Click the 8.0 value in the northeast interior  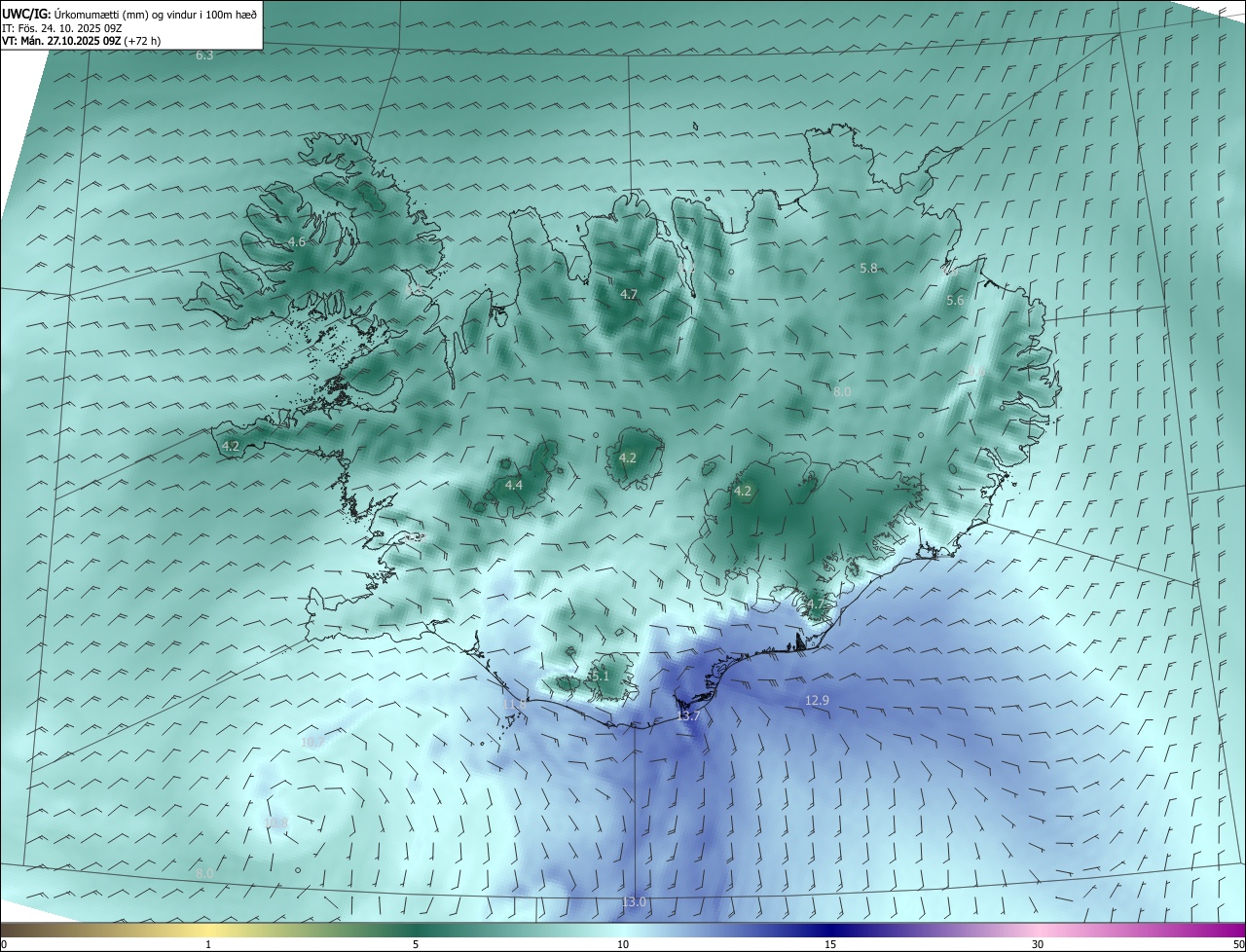point(842,391)
